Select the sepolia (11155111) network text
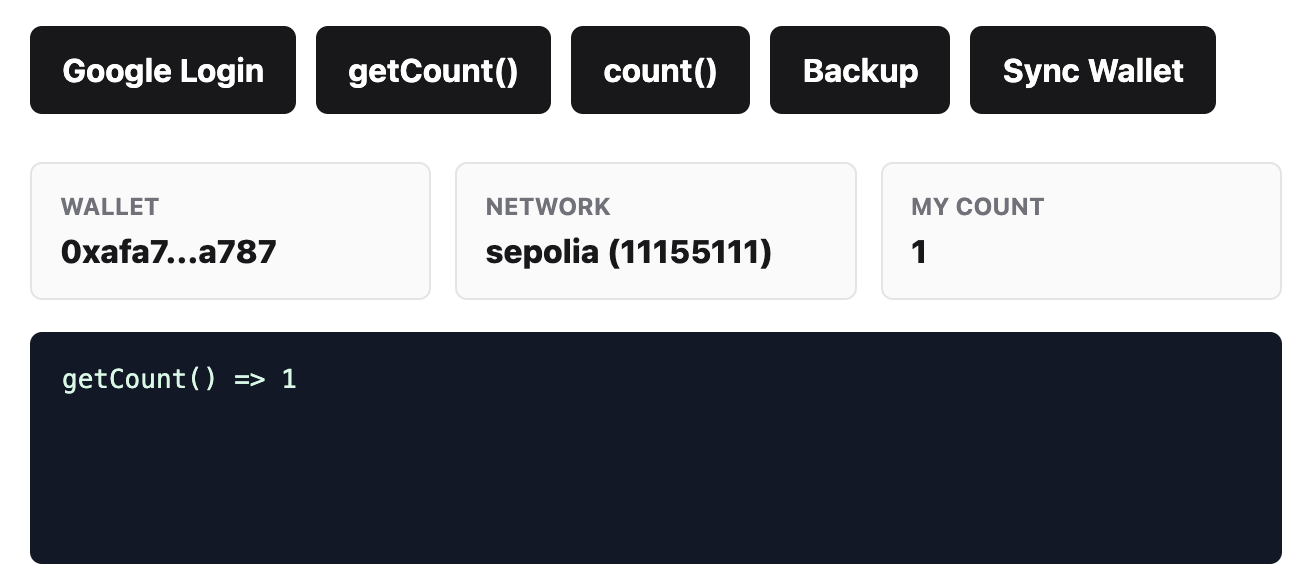 (x=629, y=252)
